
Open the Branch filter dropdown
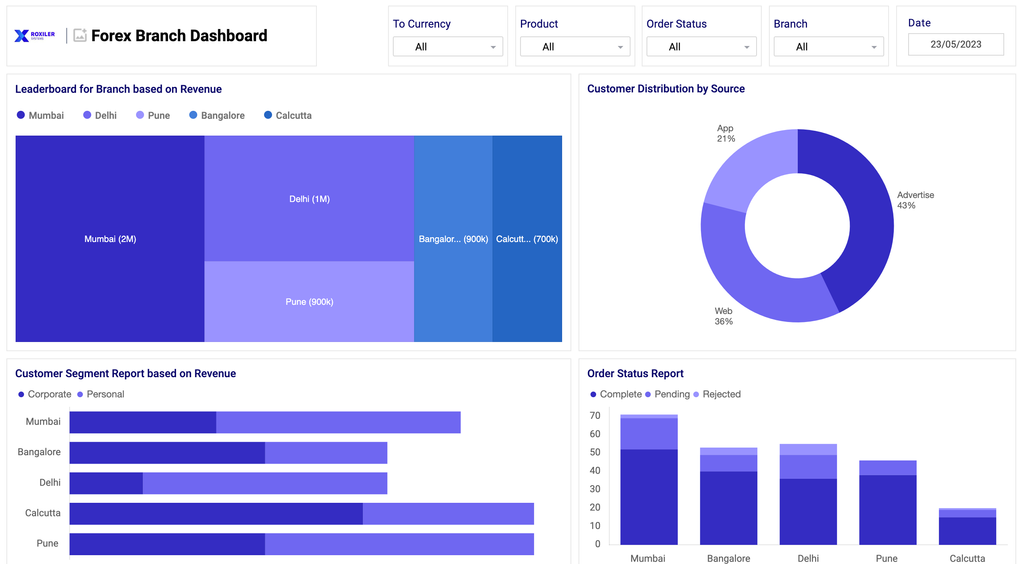click(828, 47)
